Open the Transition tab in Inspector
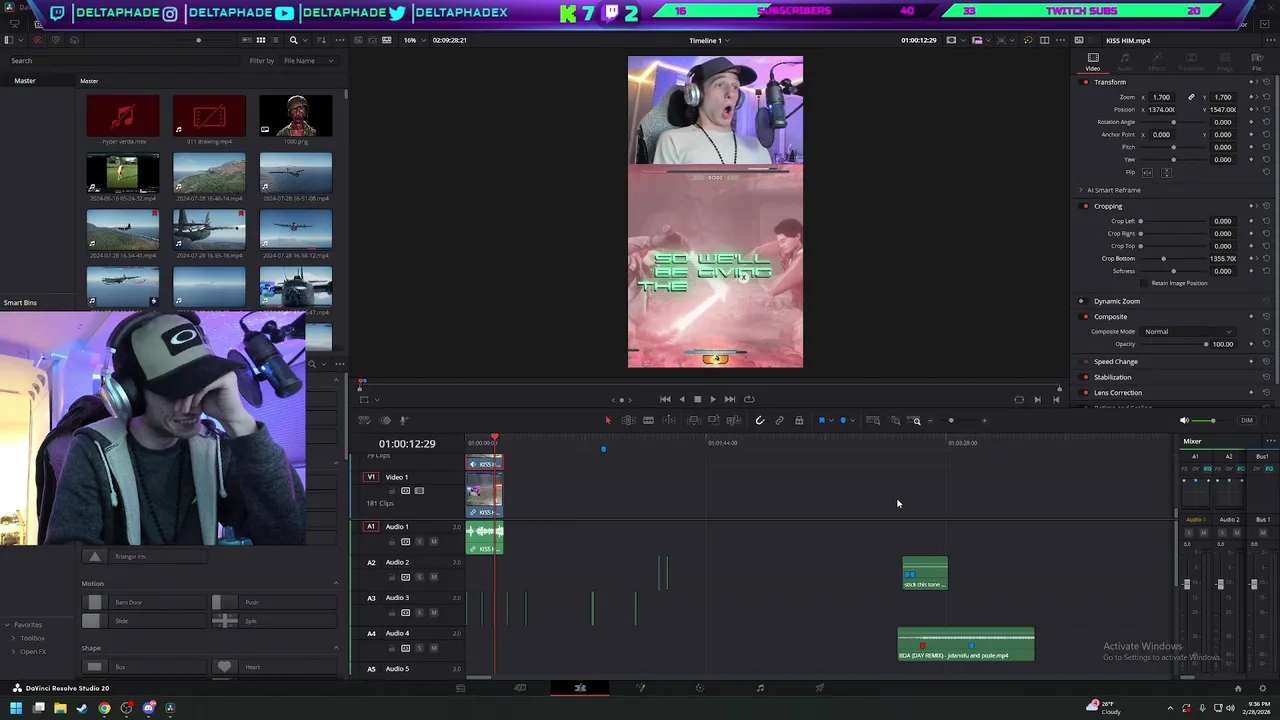This screenshot has height=720, width=1280. [1190, 62]
